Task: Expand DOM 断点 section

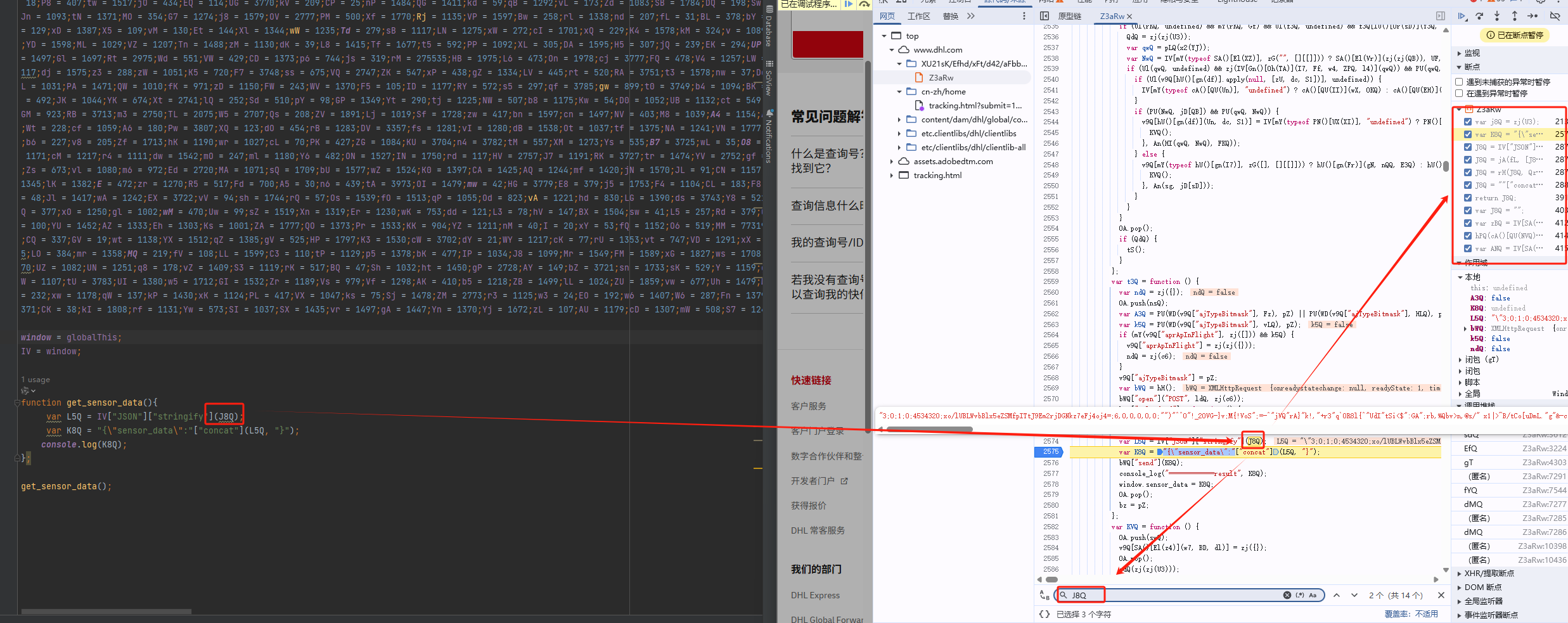Action: coord(1460,588)
